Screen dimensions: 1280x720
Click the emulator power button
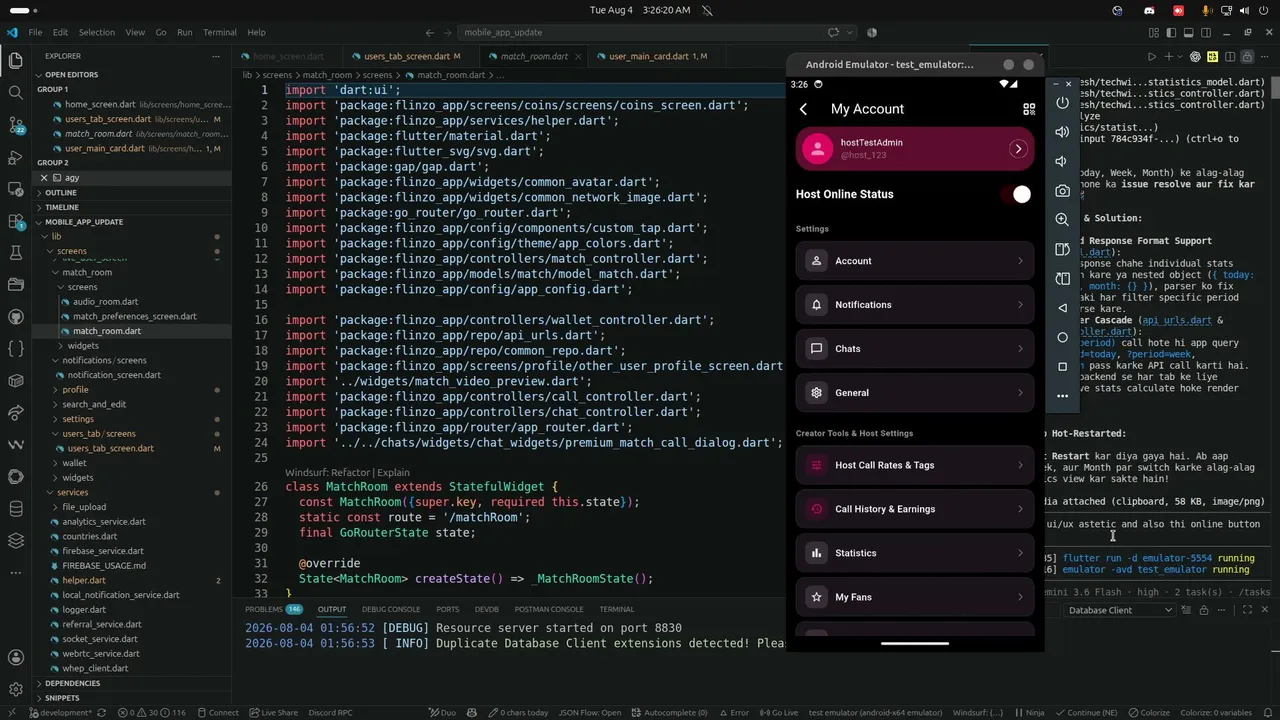[1062, 103]
